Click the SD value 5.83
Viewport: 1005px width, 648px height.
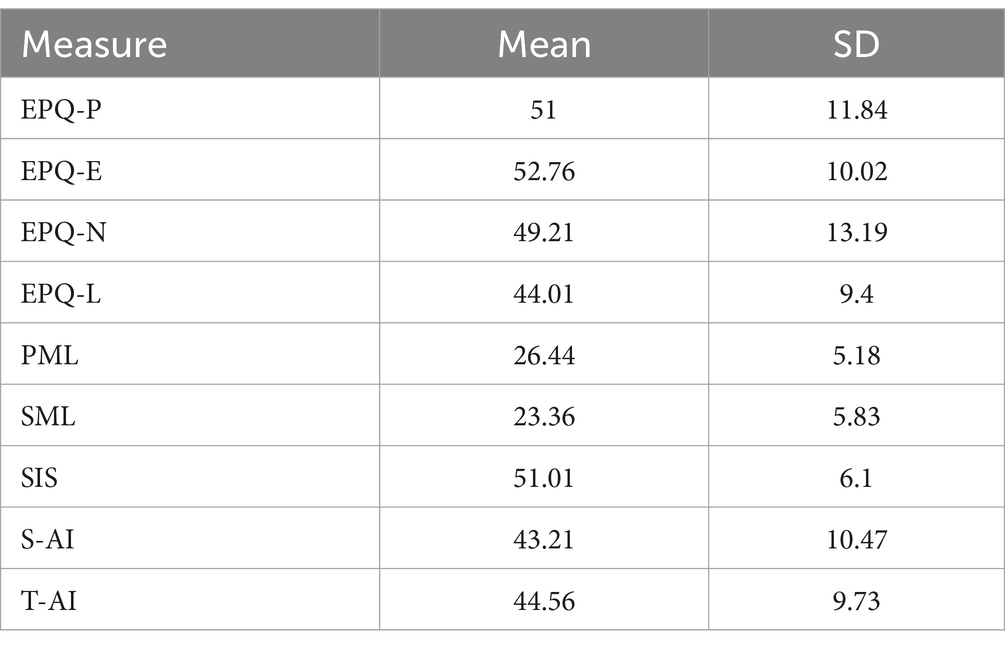[856, 417]
